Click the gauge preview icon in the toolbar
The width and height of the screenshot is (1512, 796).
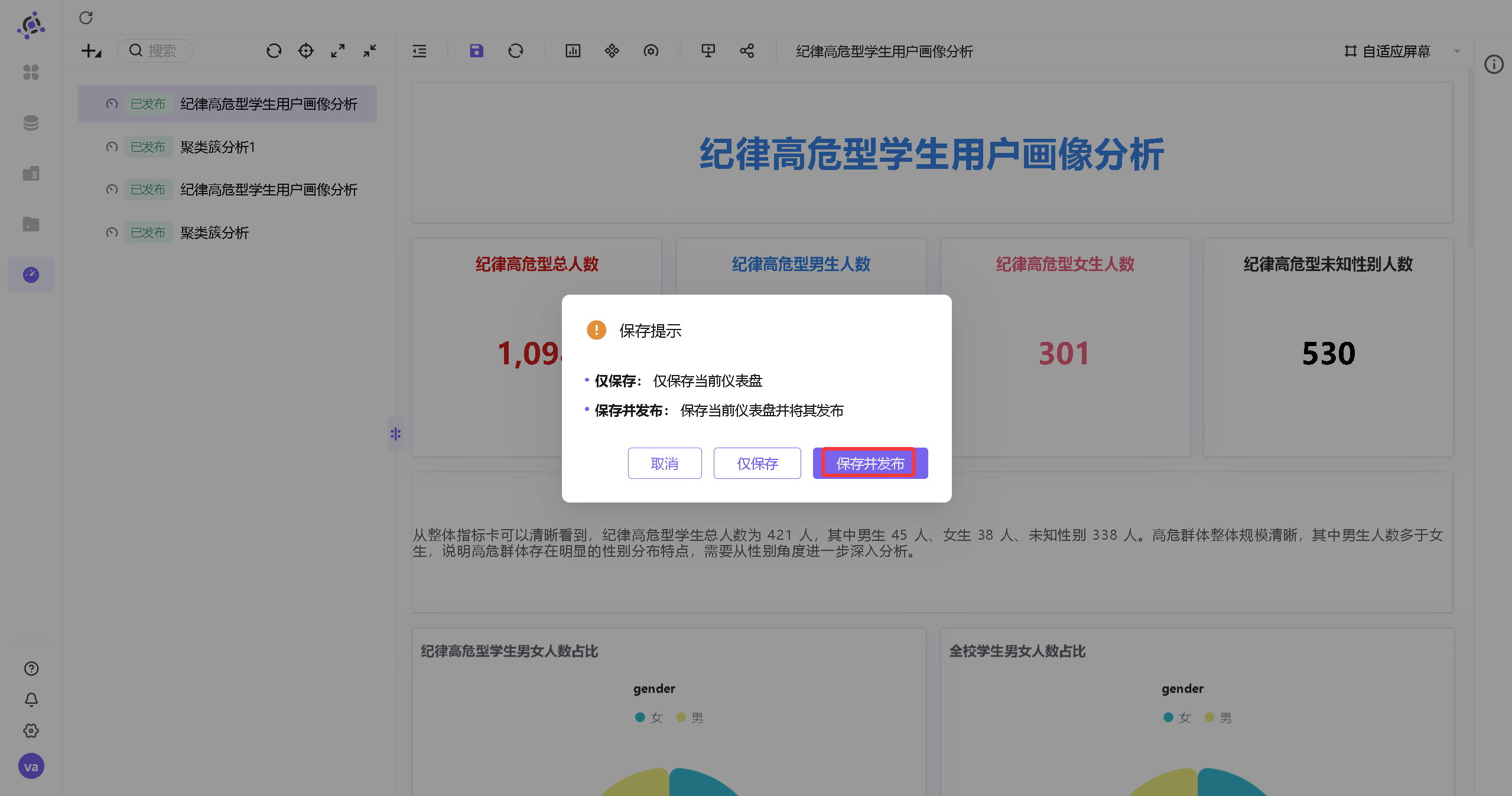coord(651,51)
